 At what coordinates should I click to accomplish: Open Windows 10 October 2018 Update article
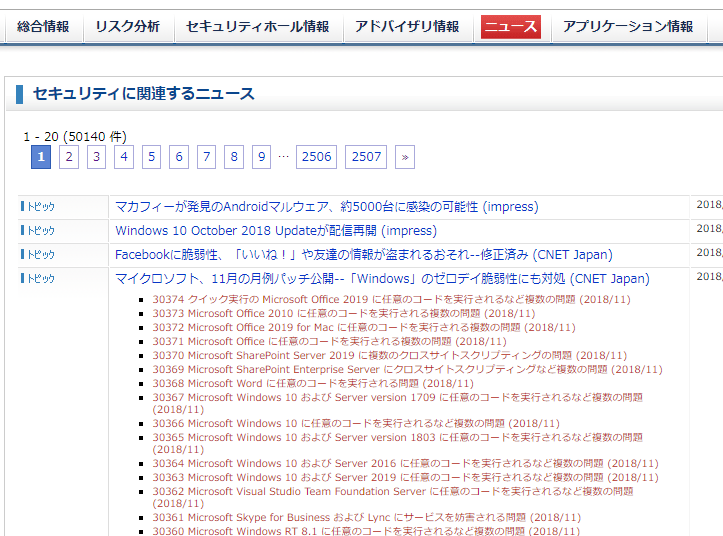pos(276,231)
